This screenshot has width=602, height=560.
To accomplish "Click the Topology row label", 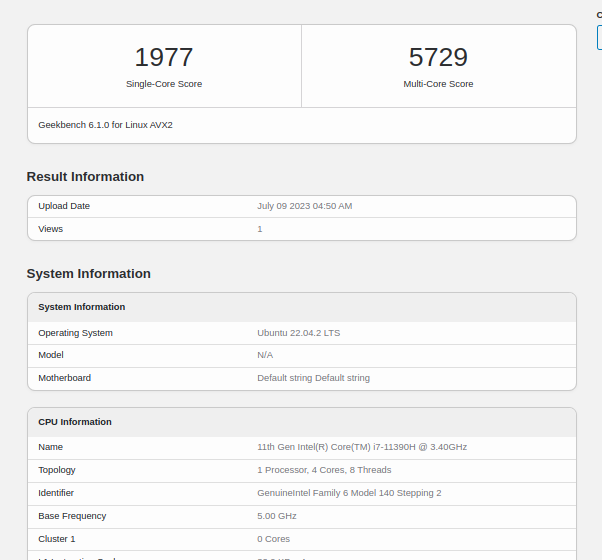I will (x=57, y=470).
